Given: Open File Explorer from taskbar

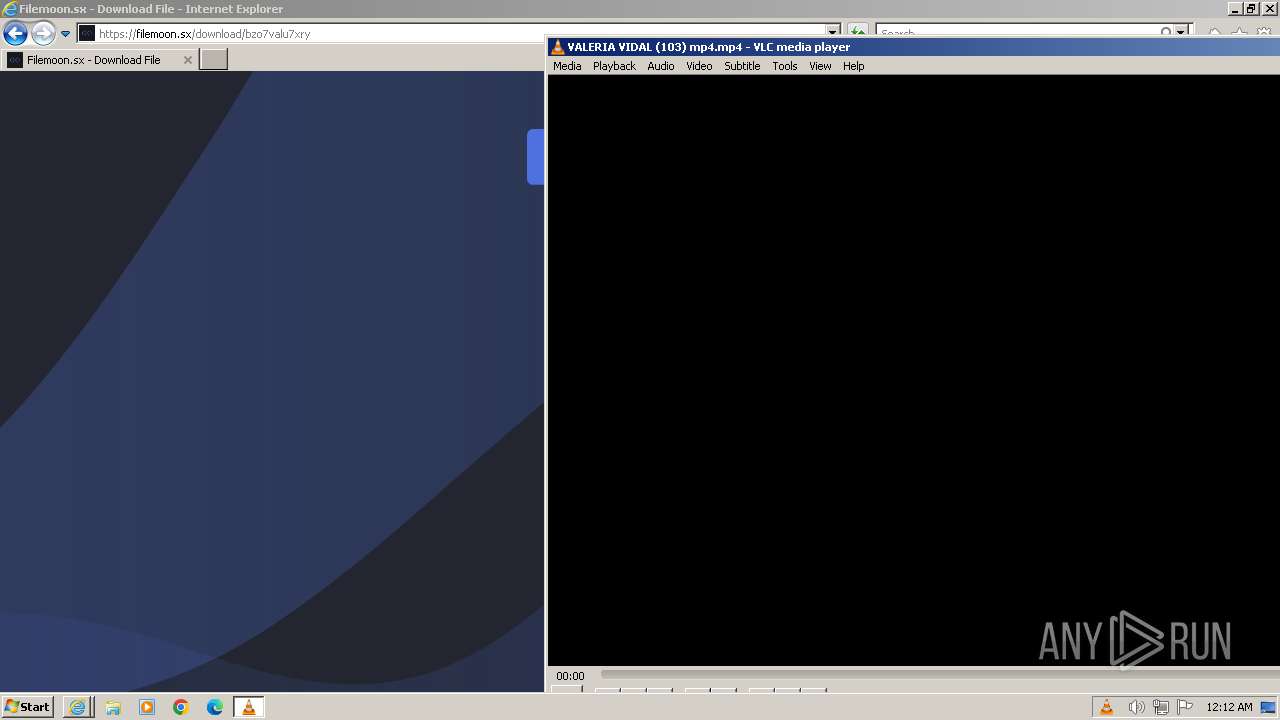Looking at the screenshot, I should pos(113,707).
